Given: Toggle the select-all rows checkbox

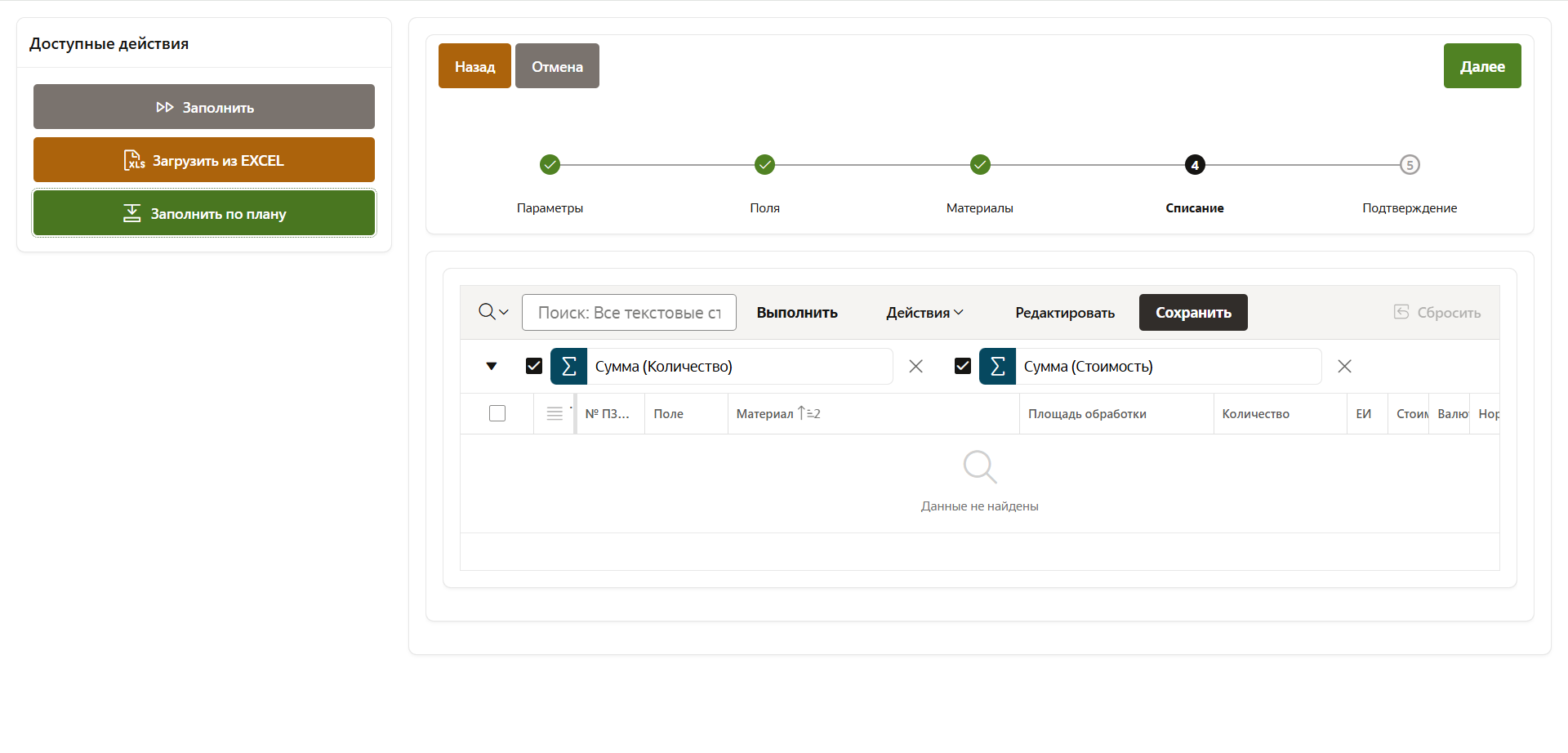Looking at the screenshot, I should pyautogui.click(x=497, y=414).
